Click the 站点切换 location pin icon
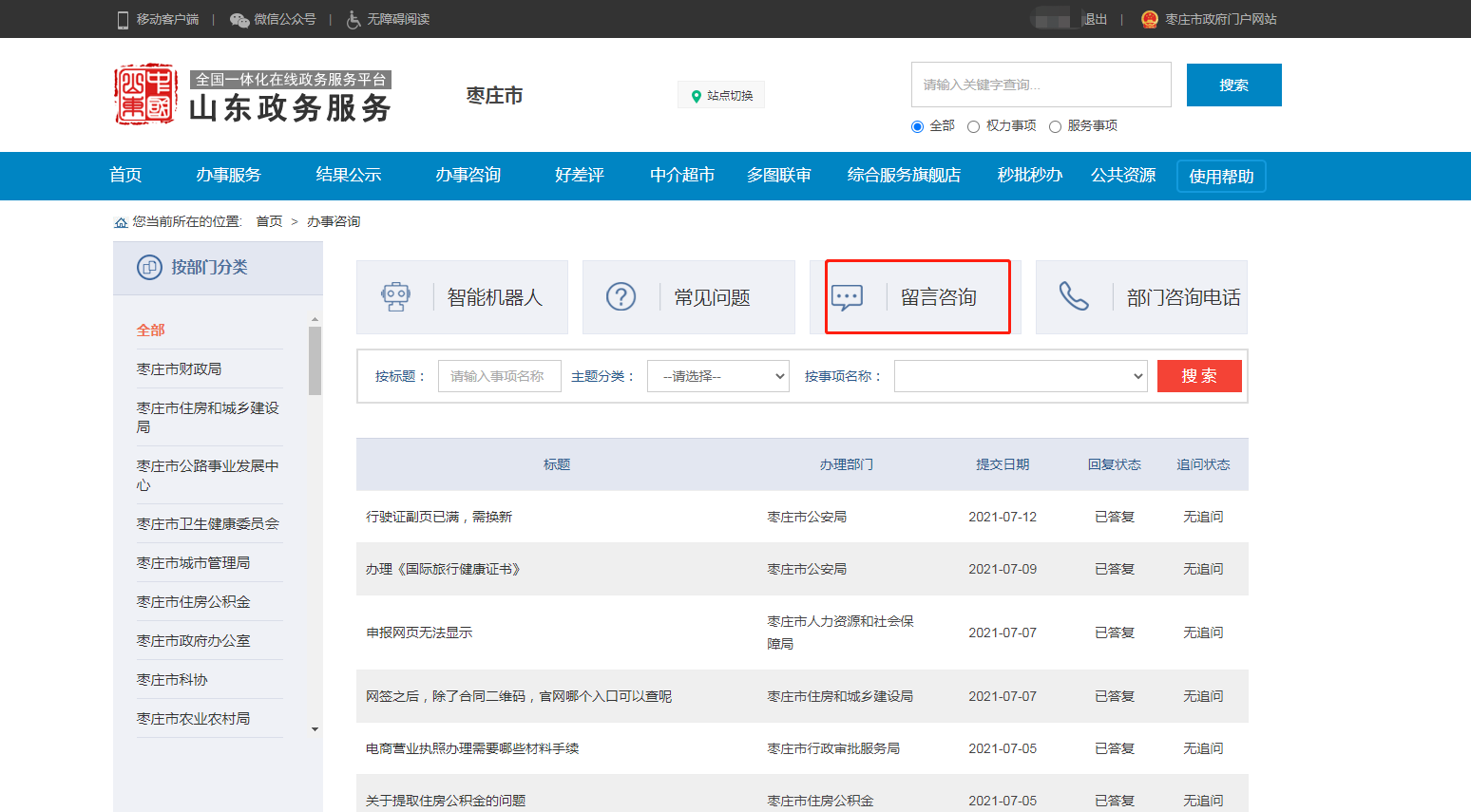The height and width of the screenshot is (812, 1471). (x=697, y=96)
